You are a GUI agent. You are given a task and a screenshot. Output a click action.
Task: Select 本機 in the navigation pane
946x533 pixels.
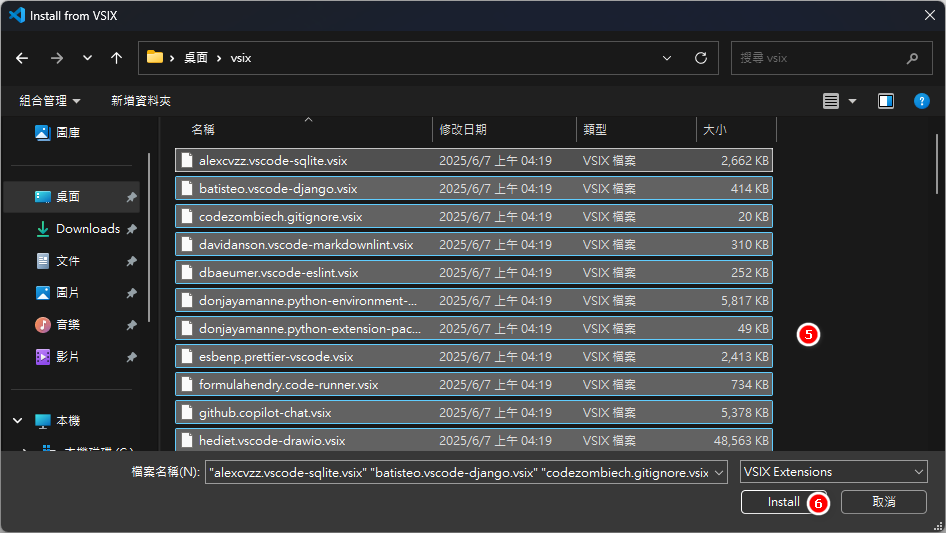click(x=68, y=421)
